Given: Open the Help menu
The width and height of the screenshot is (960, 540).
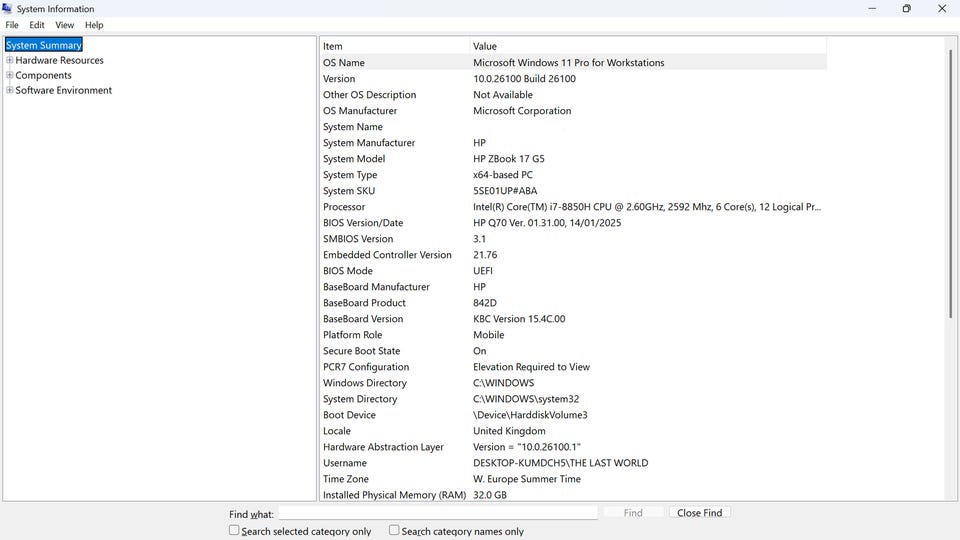Looking at the screenshot, I should click(94, 25).
